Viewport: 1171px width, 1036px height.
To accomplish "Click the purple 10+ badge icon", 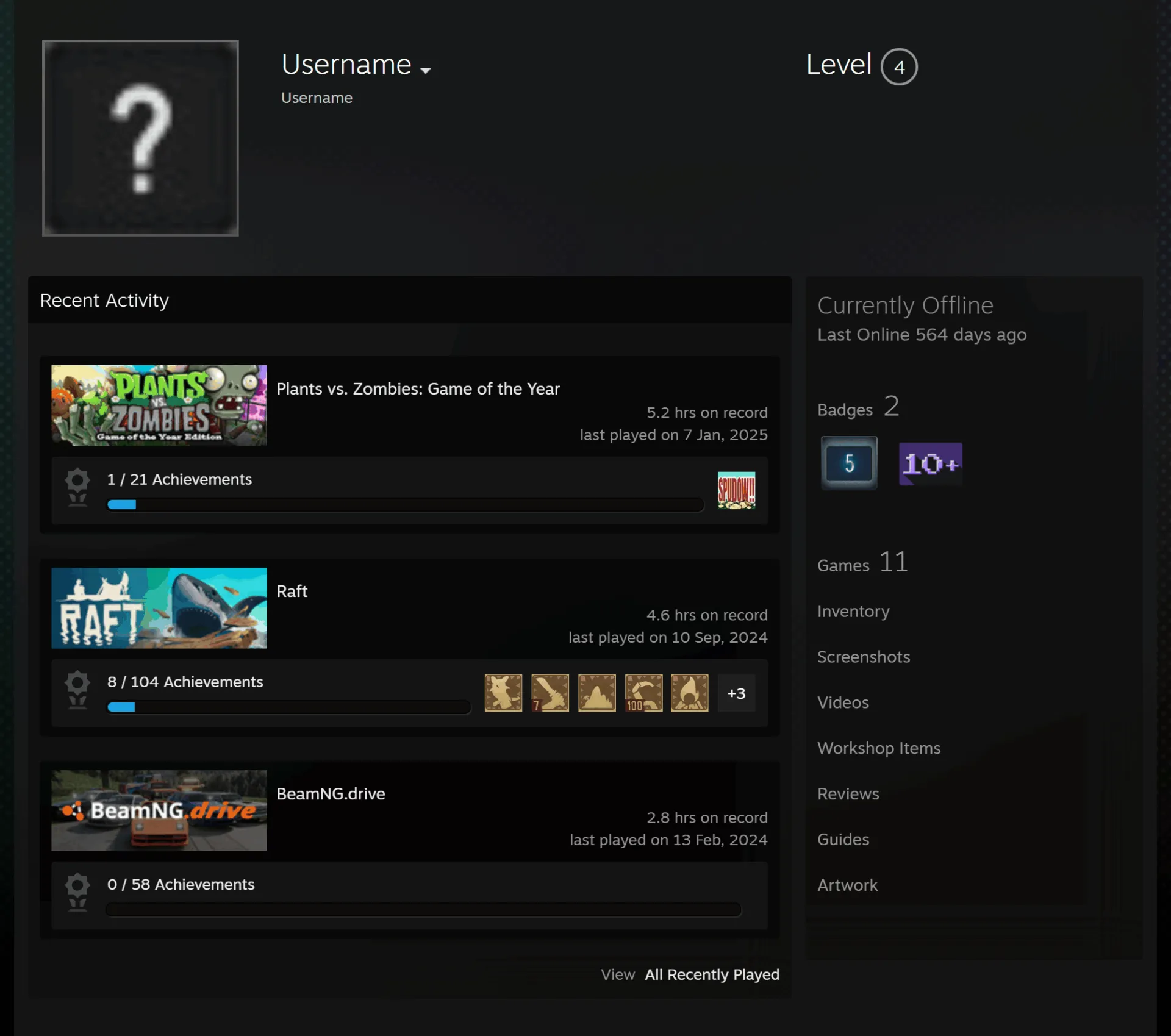I will click(931, 464).
